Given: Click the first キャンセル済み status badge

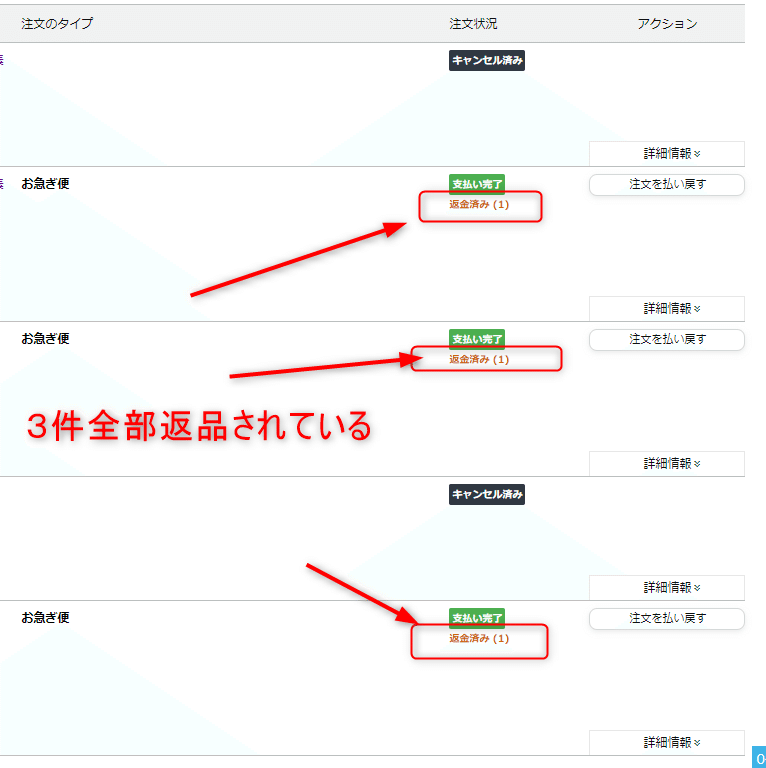Looking at the screenshot, I should 487,60.
